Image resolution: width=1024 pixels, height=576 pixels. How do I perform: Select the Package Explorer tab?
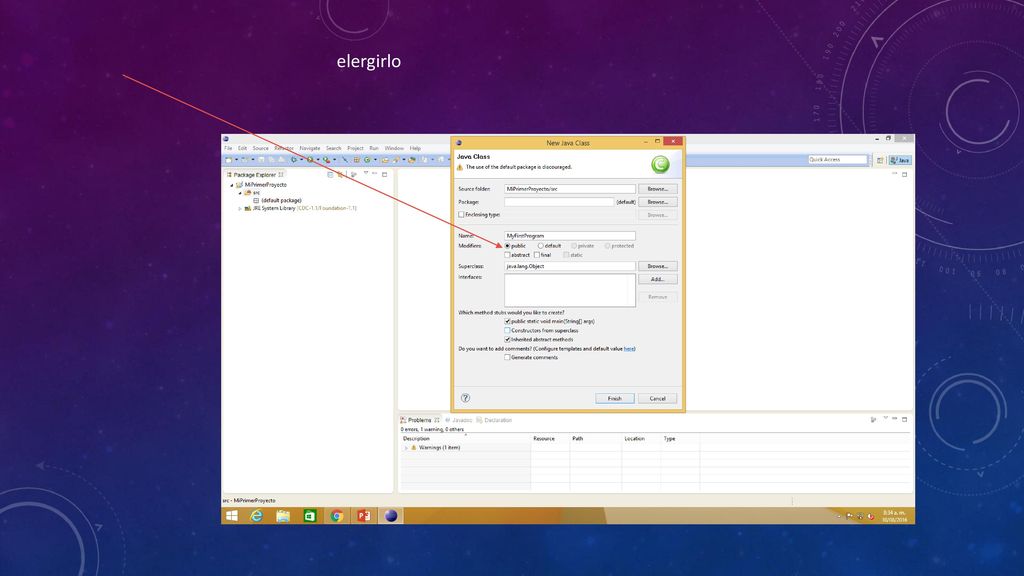[x=255, y=175]
